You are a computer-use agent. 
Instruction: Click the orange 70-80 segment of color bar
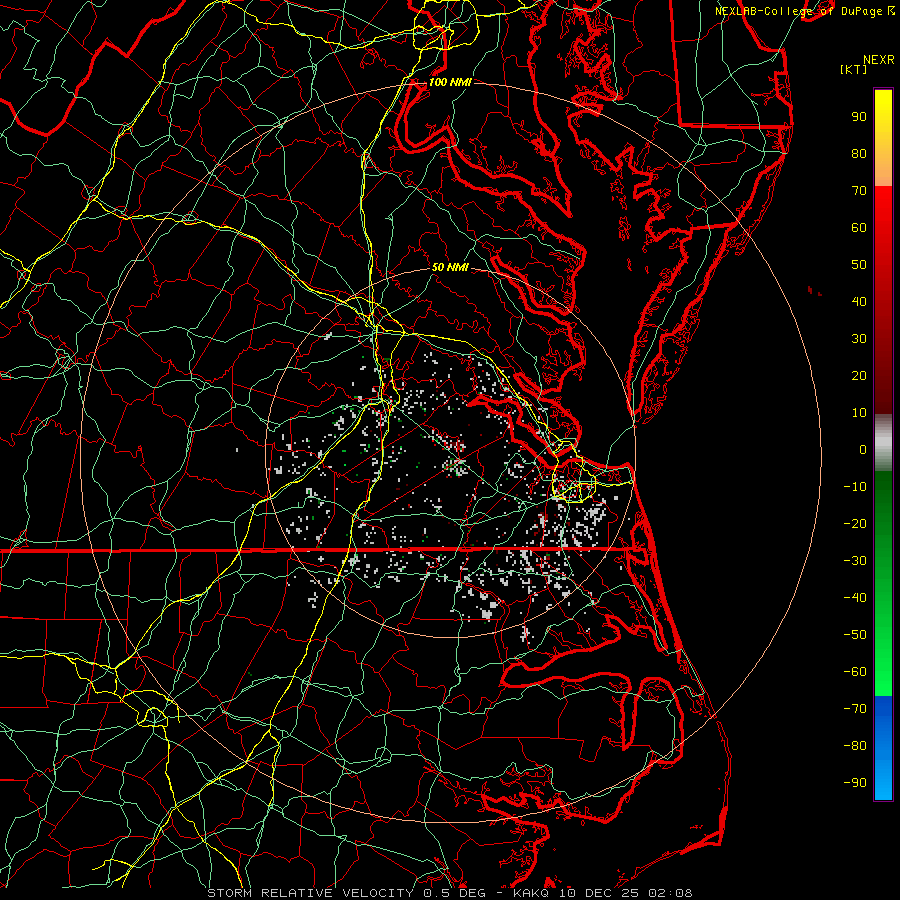(883, 170)
